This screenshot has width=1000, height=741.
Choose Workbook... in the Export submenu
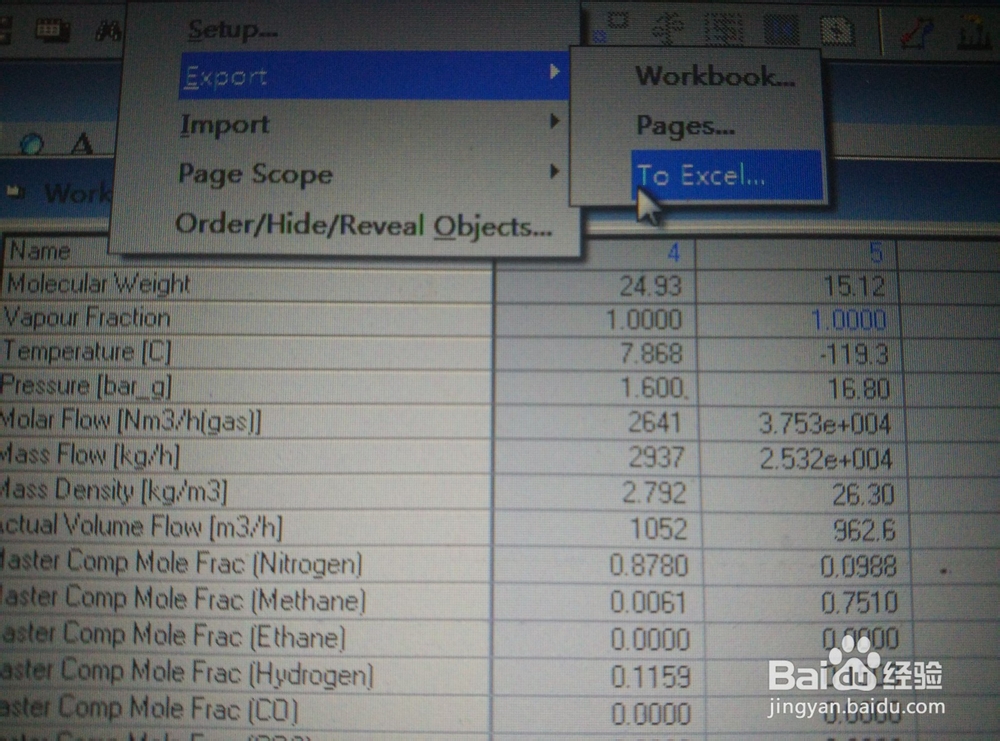pyautogui.click(x=715, y=77)
